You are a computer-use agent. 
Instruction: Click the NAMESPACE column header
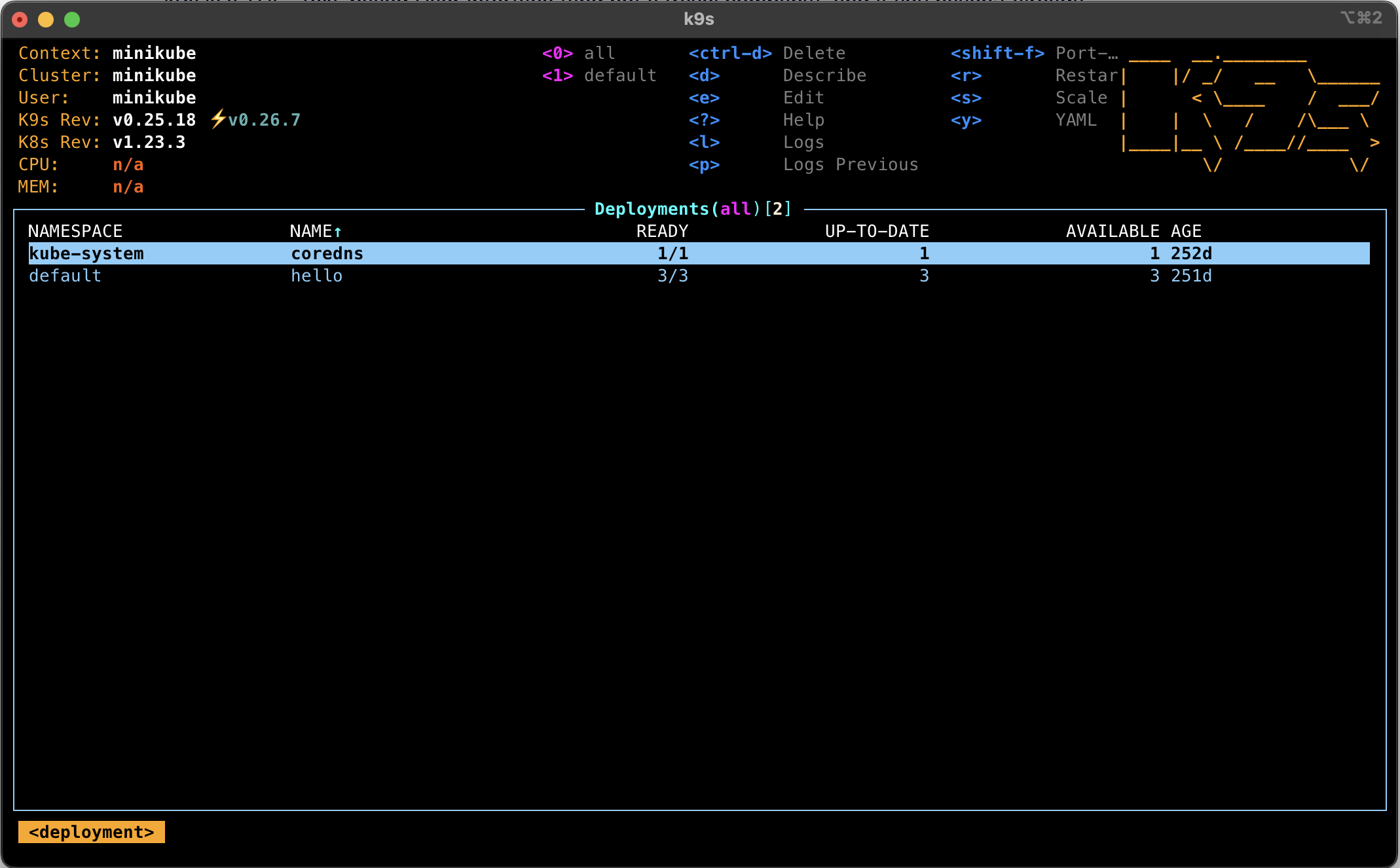pos(75,231)
